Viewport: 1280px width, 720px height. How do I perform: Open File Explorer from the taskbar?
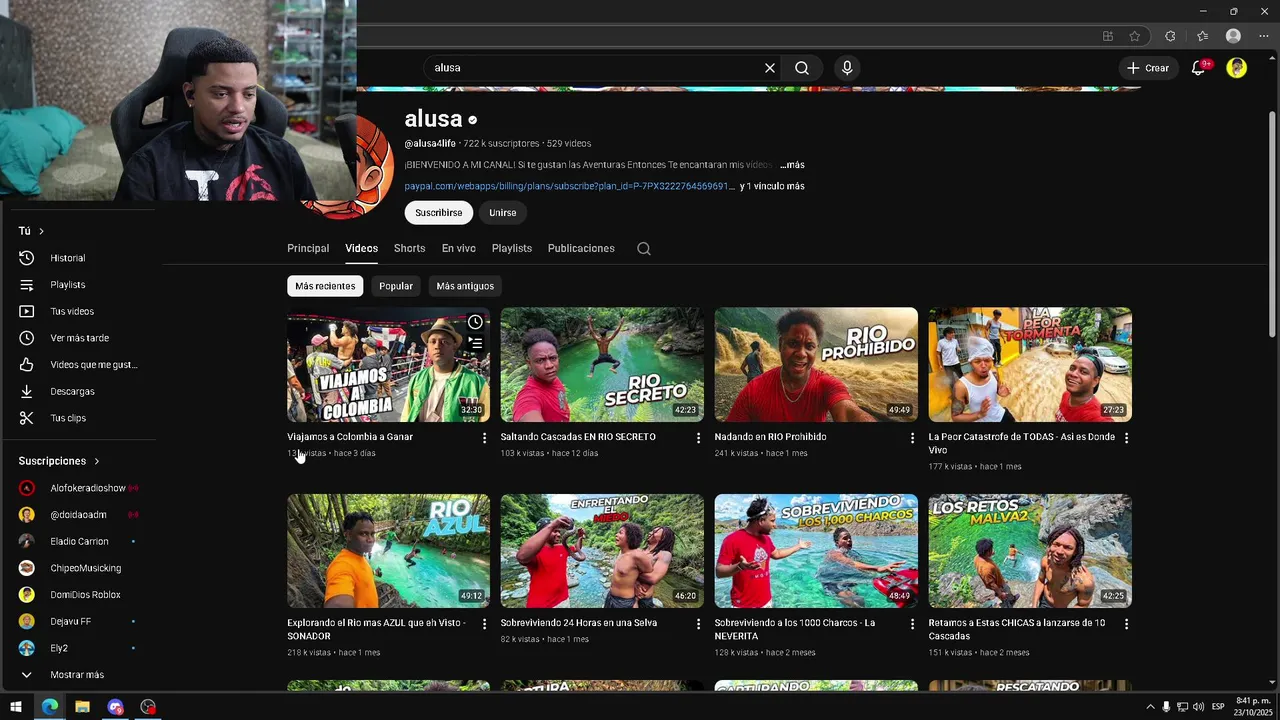[x=82, y=707]
